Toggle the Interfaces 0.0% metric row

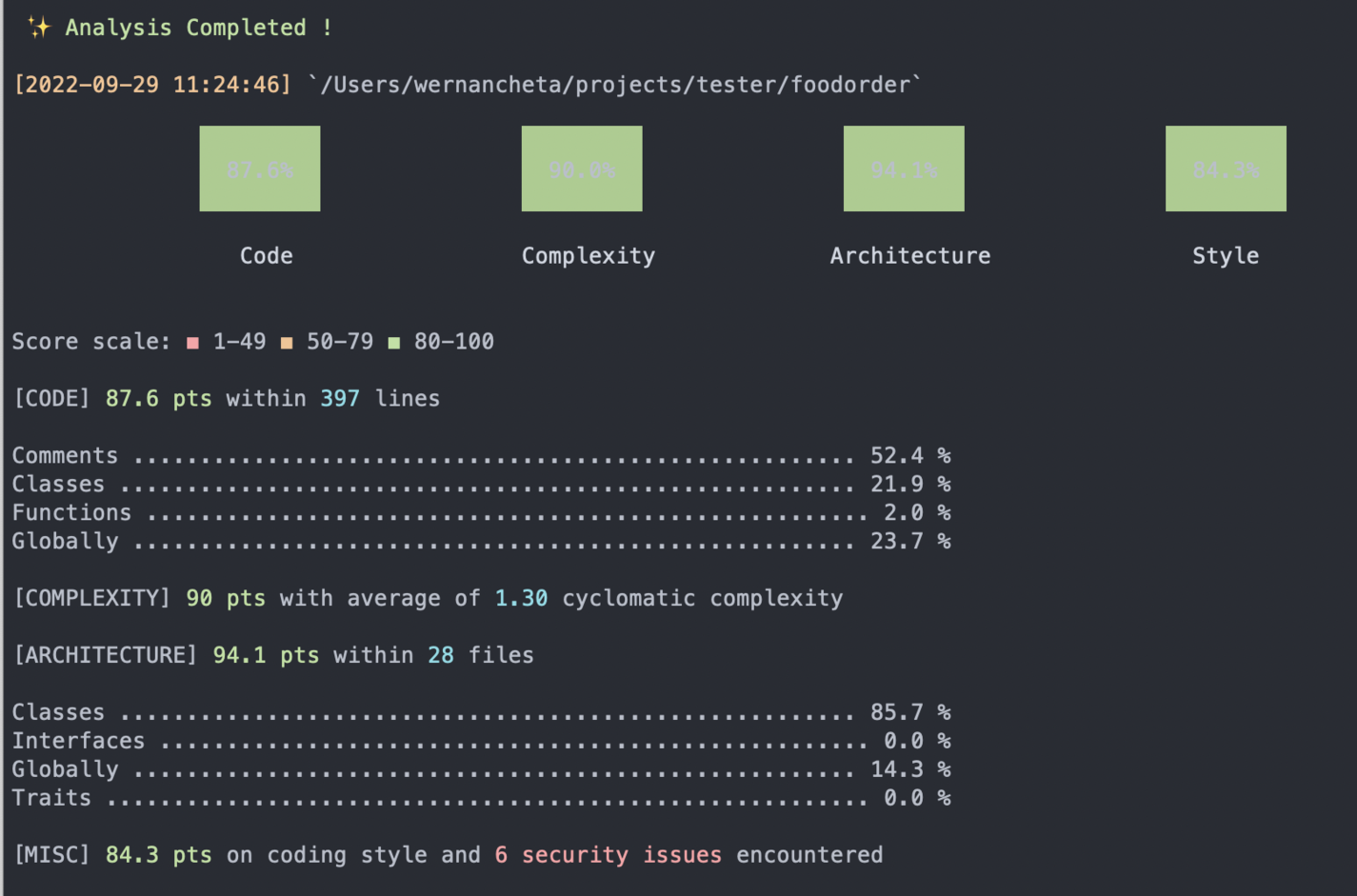pos(476,741)
